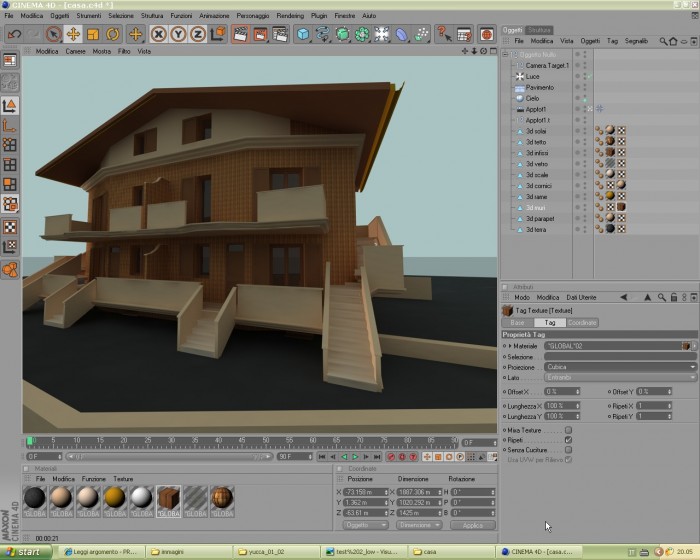The height and width of the screenshot is (560, 700).
Task: Add a deformer object icon
Action: [x=401, y=34]
